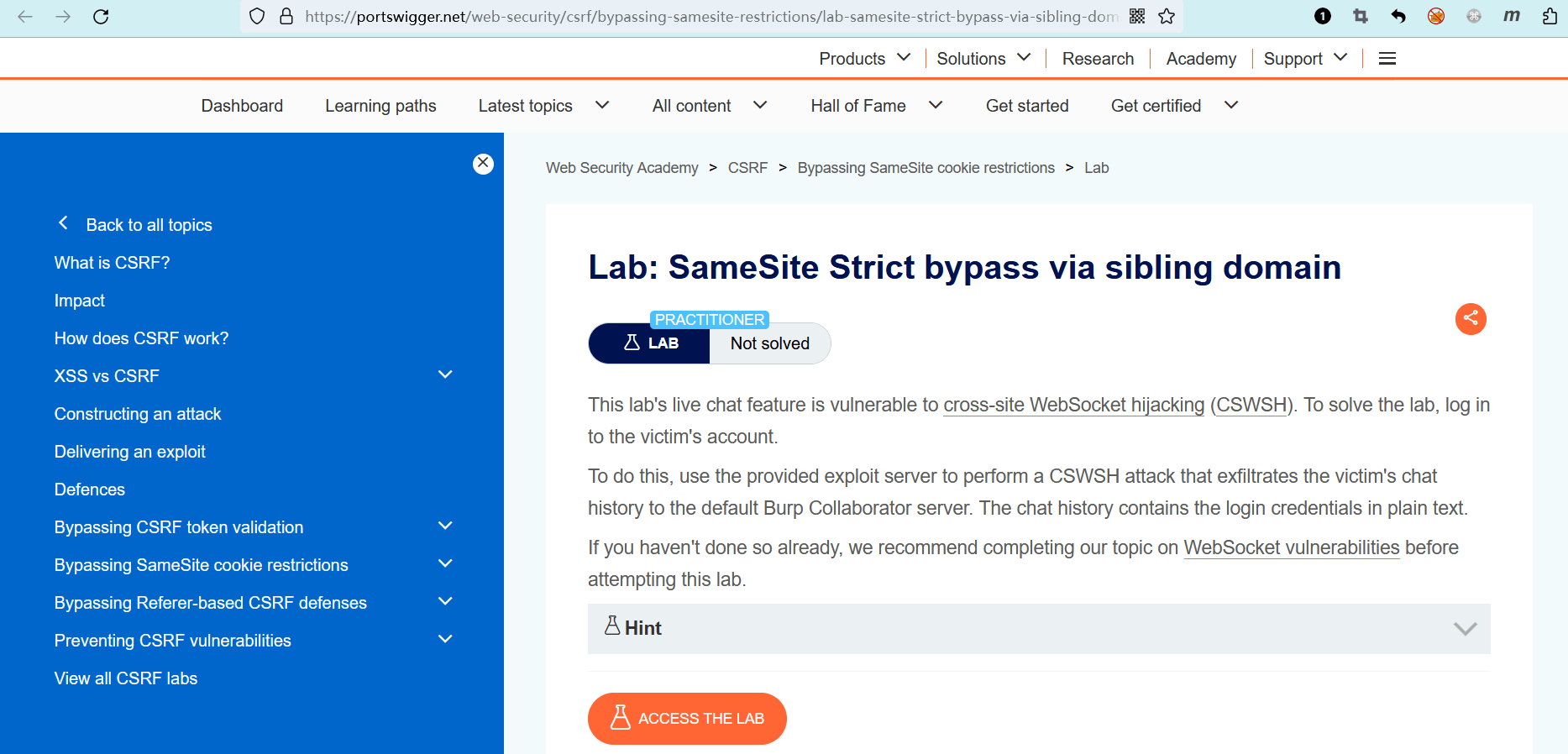1568x754 pixels.
Task: Open How does CSRF work? topic
Action: 141,338
